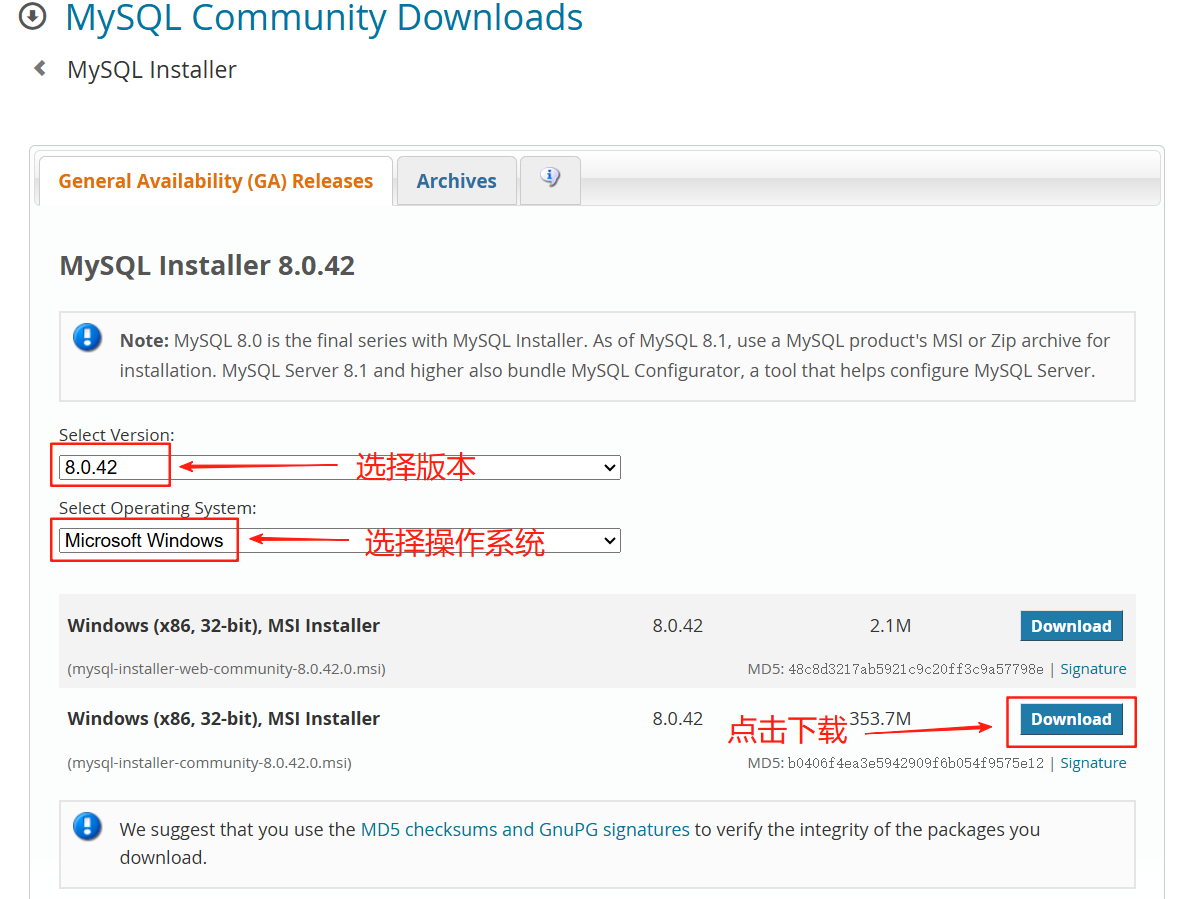Image resolution: width=1185 pixels, height=899 pixels.
Task: Open the Select Operating System dropdown
Action: point(339,541)
